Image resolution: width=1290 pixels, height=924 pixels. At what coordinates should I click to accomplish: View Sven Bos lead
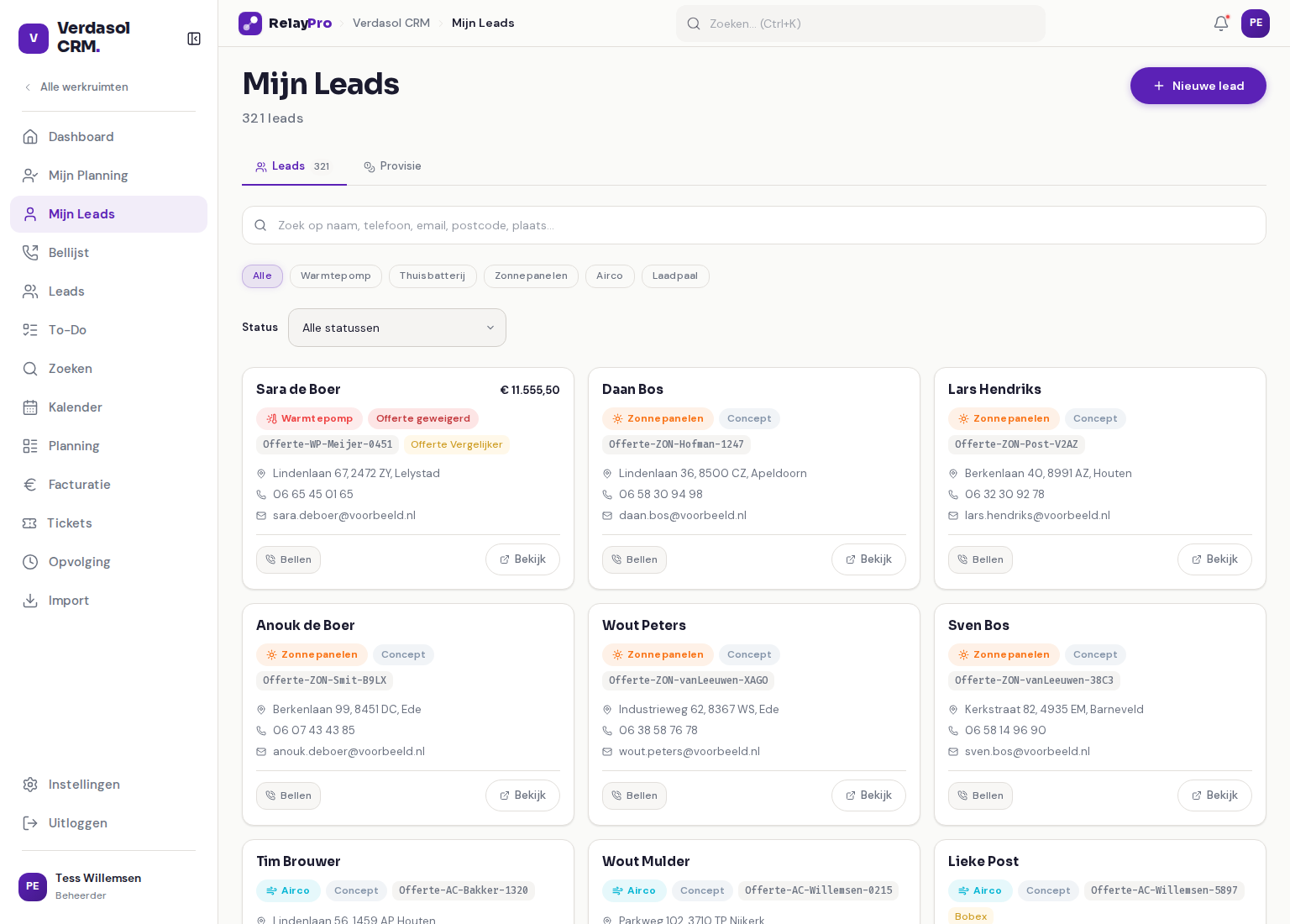1214,795
